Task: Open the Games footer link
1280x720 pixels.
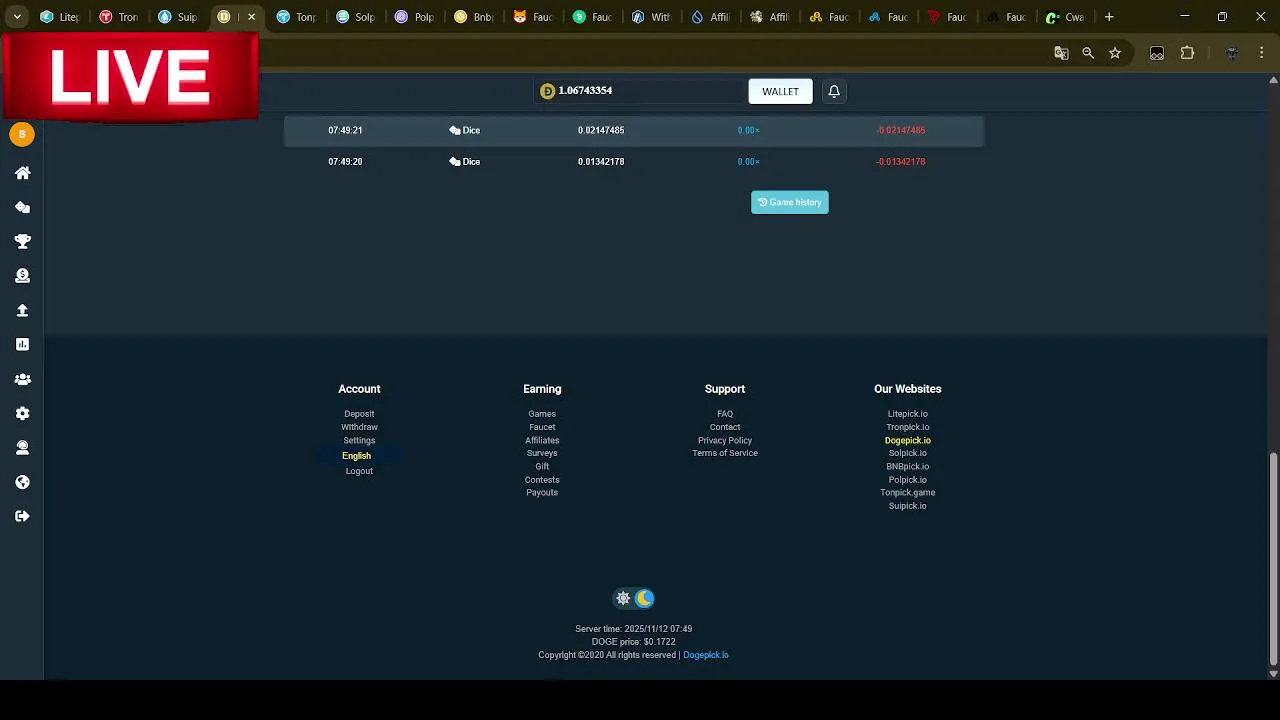Action: pyautogui.click(x=542, y=414)
